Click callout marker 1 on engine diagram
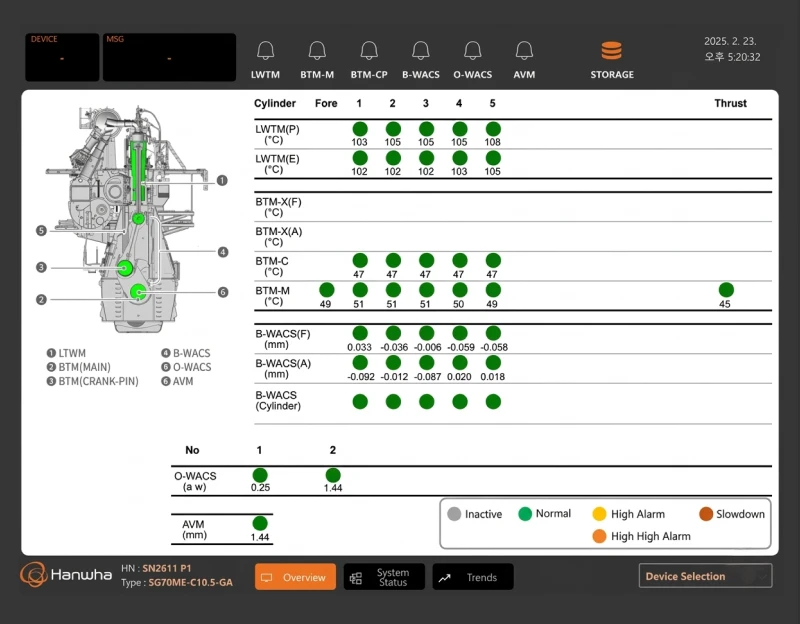 pyautogui.click(x=222, y=181)
